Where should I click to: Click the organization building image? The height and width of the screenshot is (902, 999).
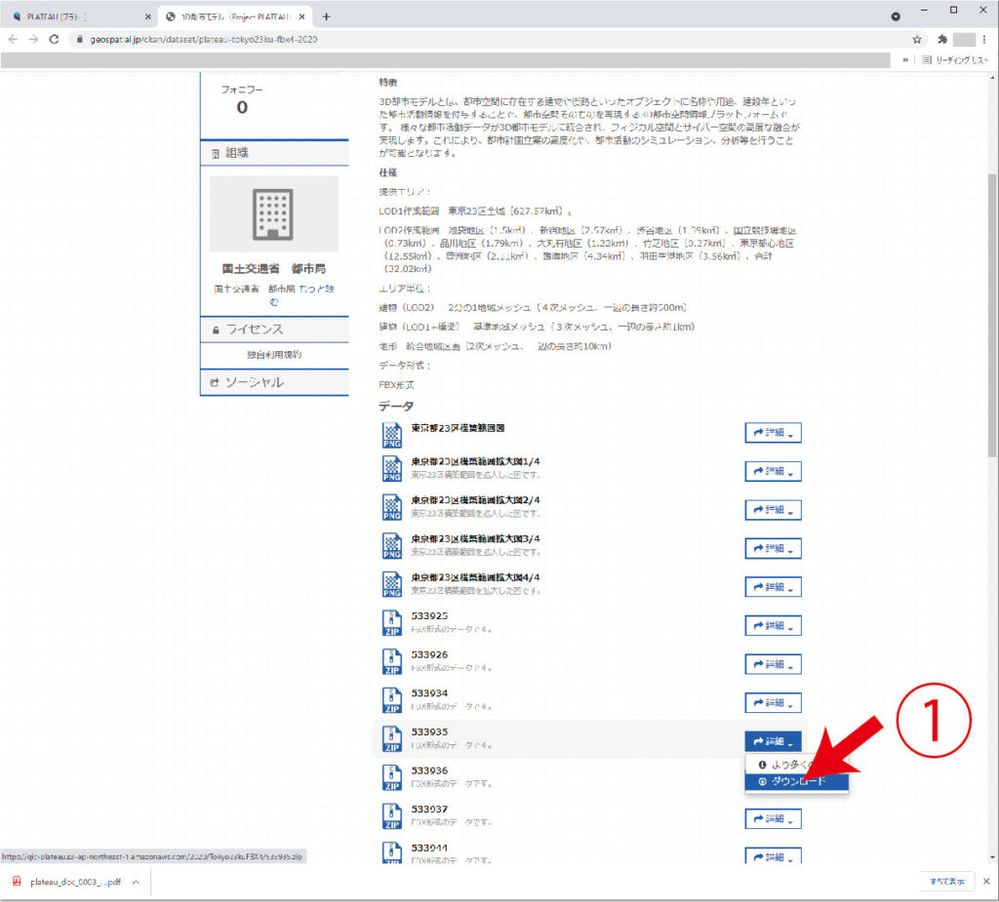274,214
